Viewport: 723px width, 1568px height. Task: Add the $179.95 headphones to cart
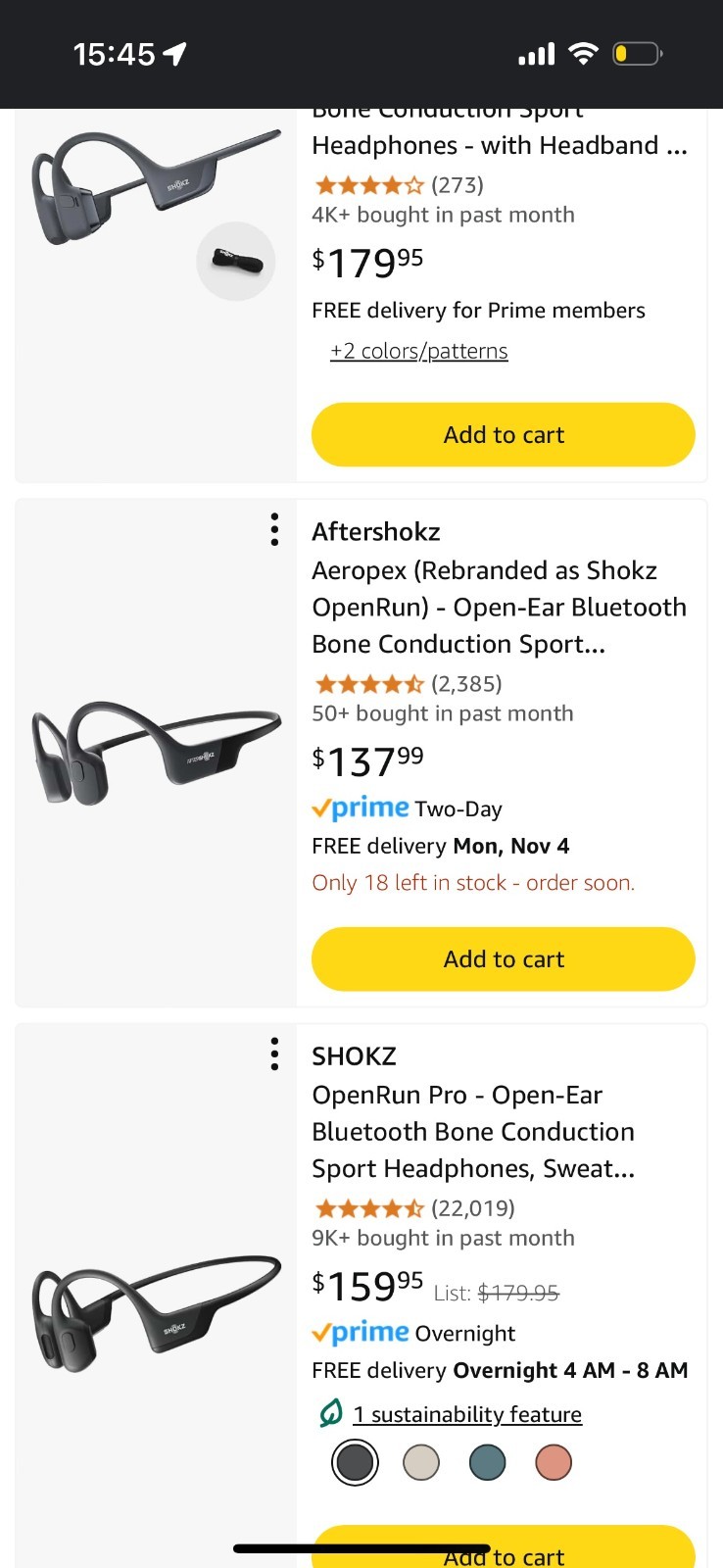point(504,435)
